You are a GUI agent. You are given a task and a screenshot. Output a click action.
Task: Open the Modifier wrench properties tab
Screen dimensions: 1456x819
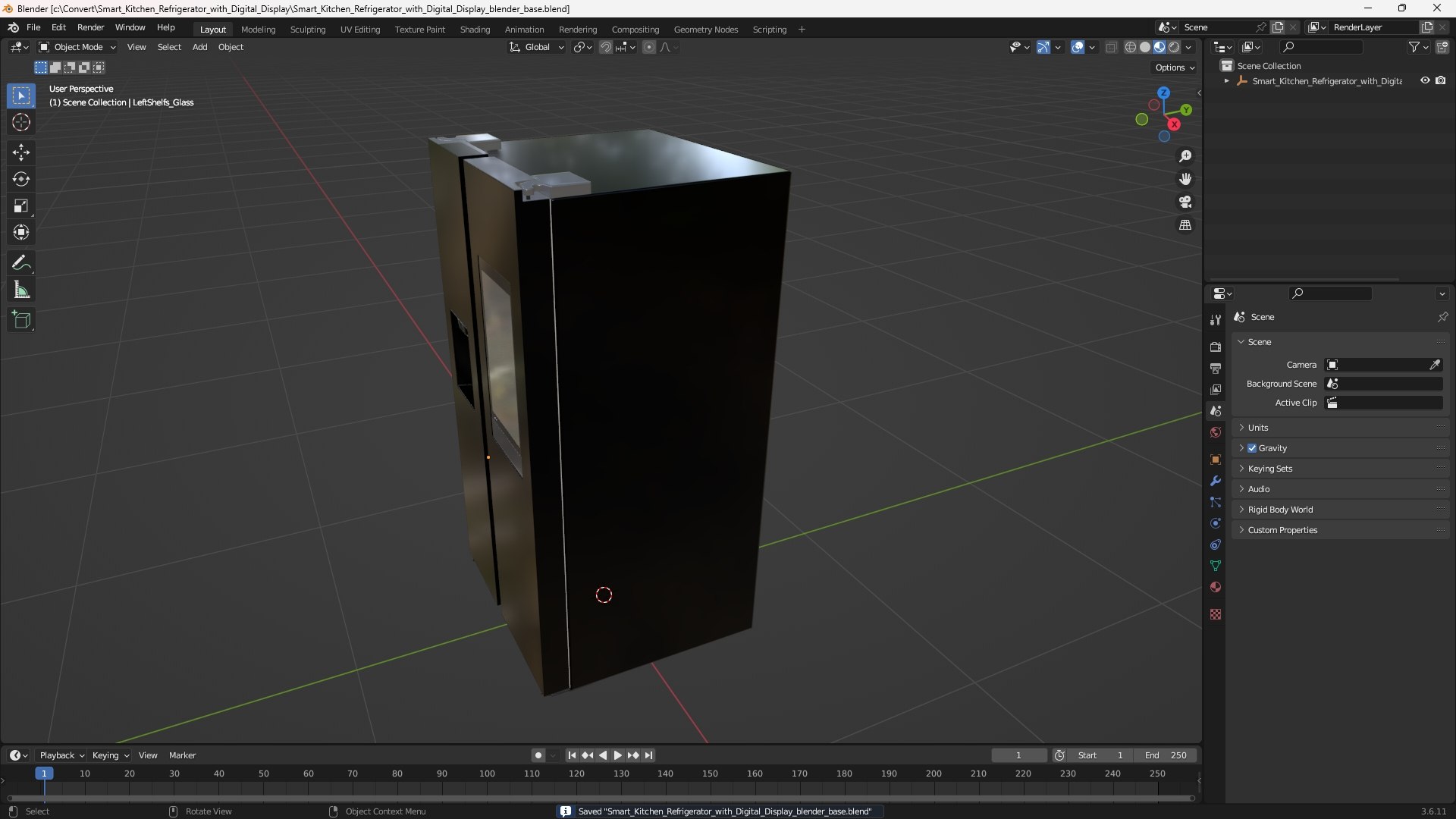point(1216,481)
